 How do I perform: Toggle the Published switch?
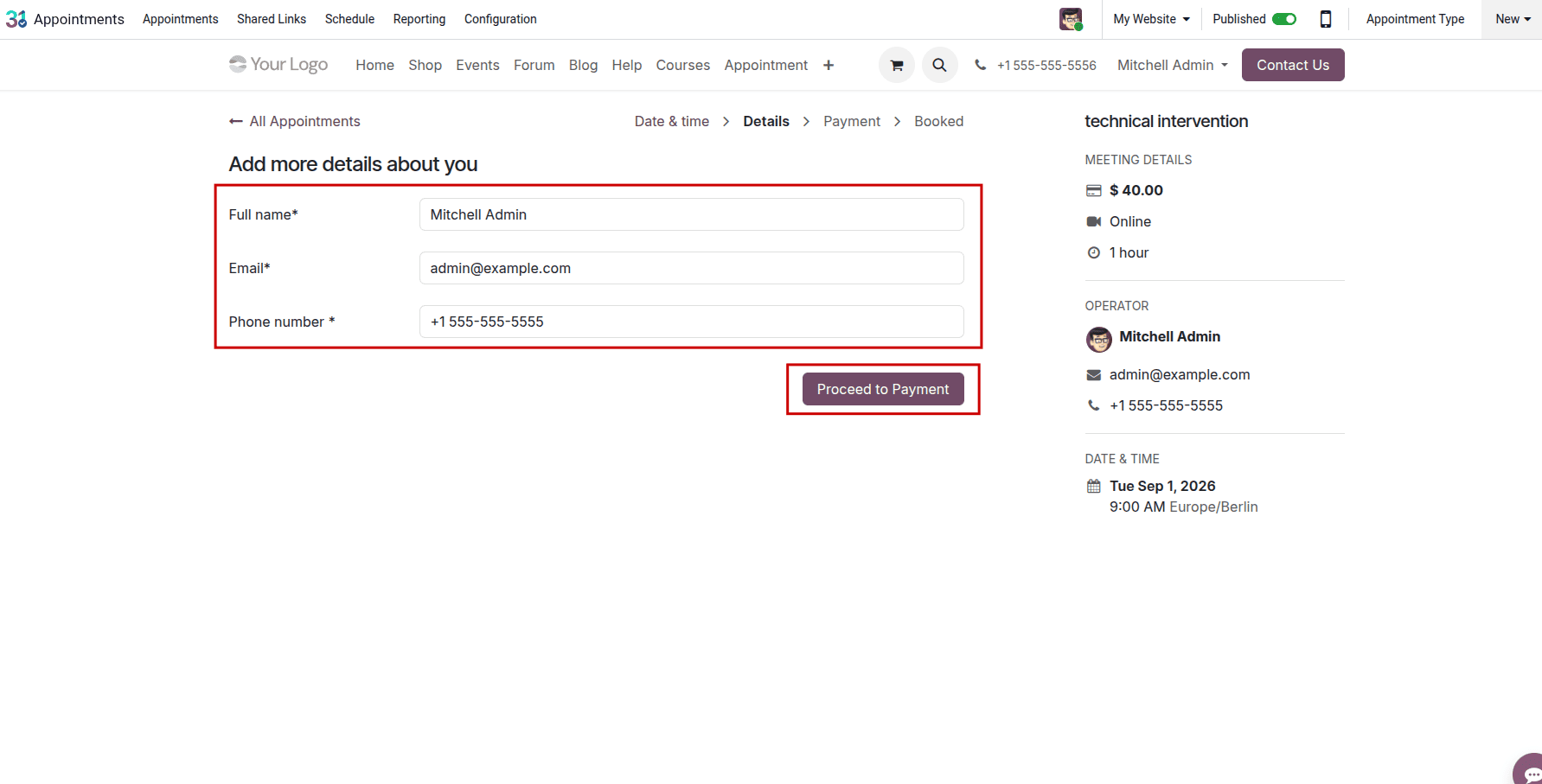tap(1284, 19)
